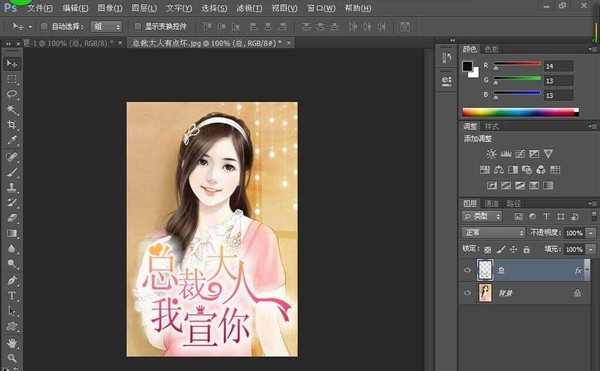
Task: Select the Magic Wand tool
Action: coord(12,110)
